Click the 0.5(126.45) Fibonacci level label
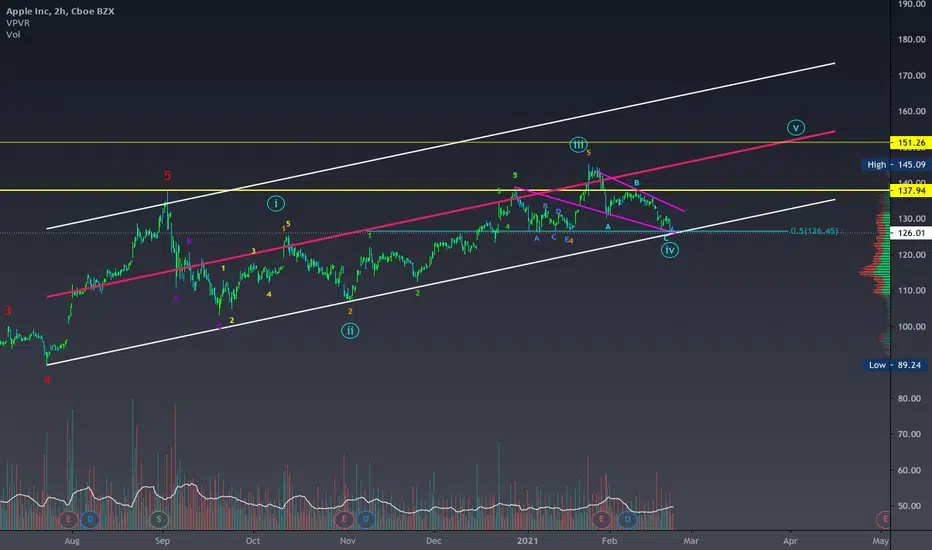 pyautogui.click(x=814, y=231)
